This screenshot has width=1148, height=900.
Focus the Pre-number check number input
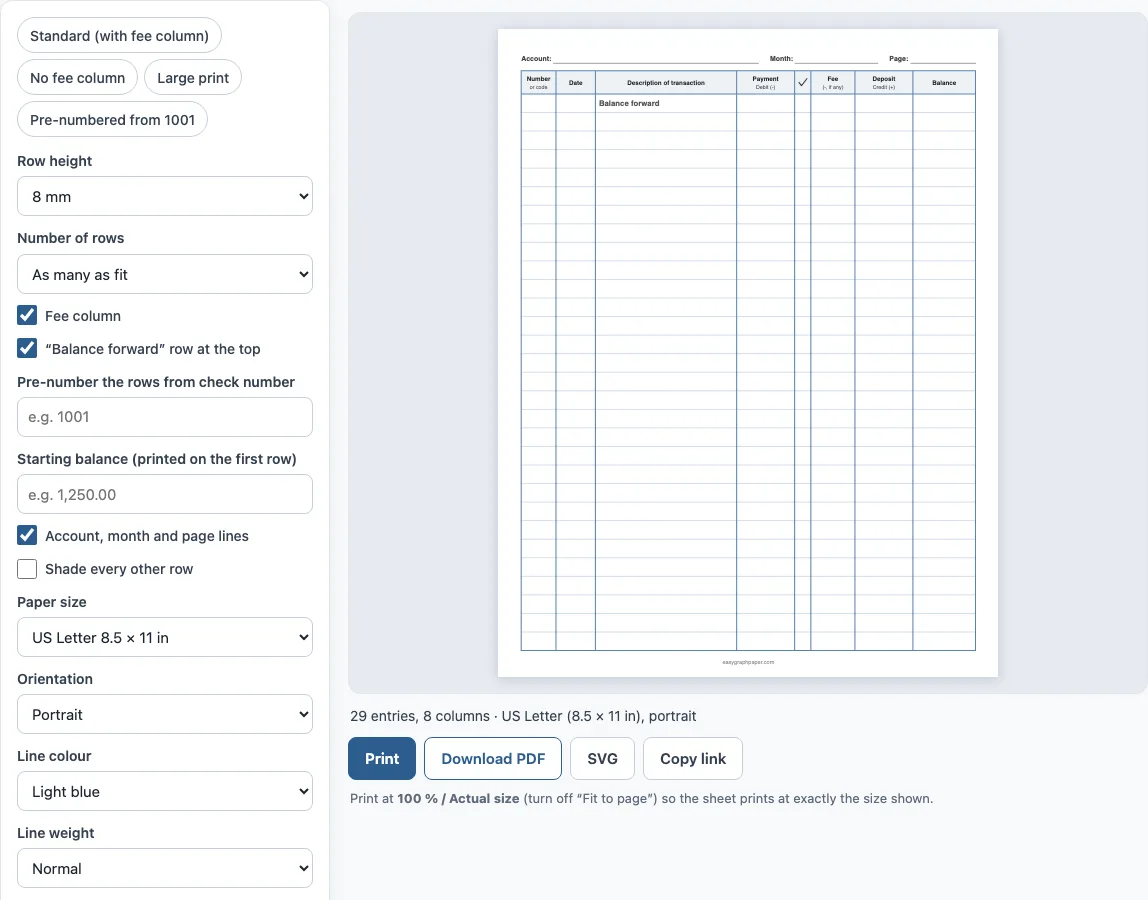(165, 417)
